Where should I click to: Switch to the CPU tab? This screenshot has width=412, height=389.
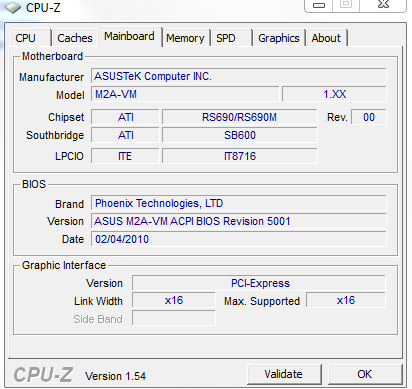click(31, 38)
